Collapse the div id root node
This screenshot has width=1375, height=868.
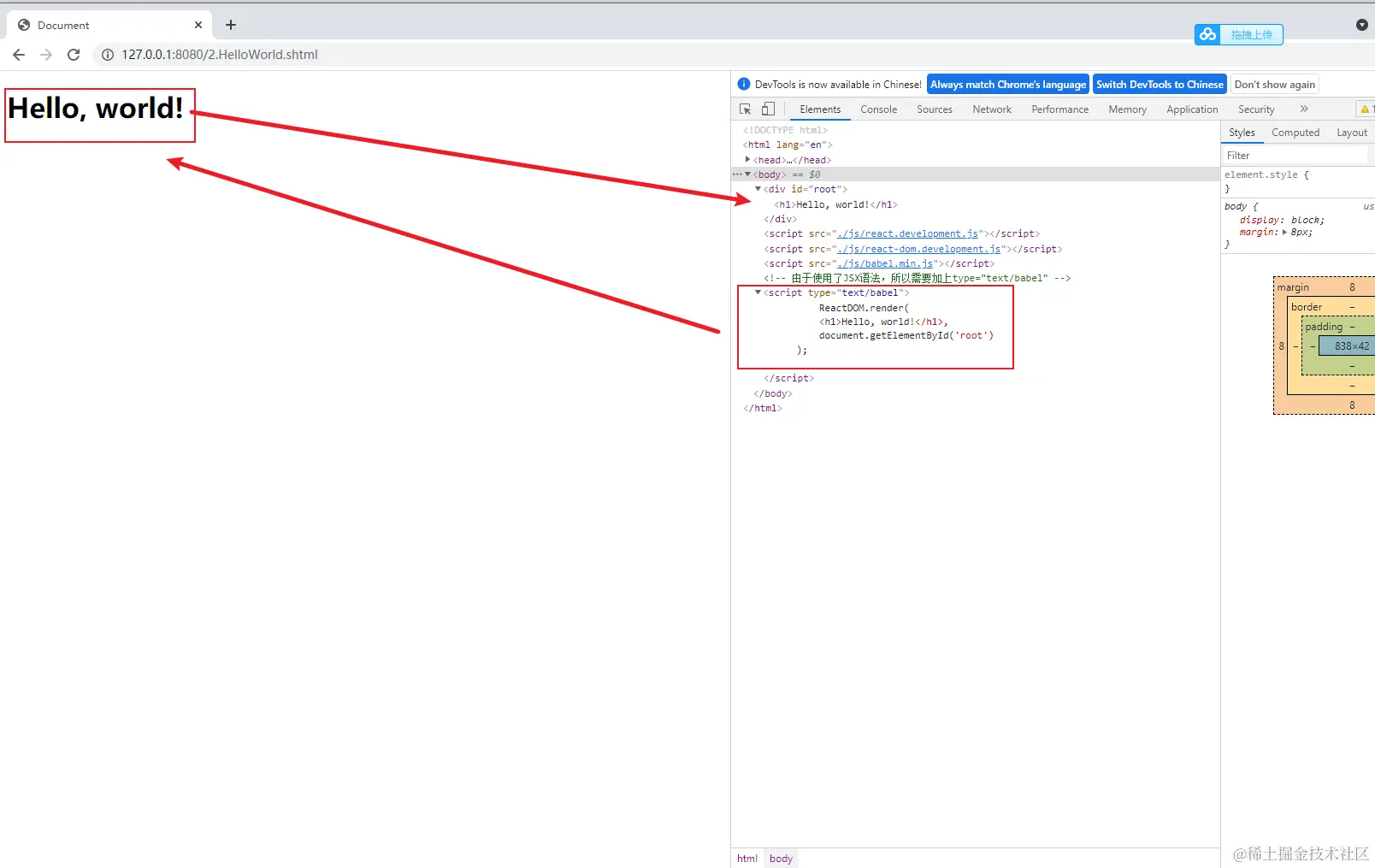[x=758, y=189]
